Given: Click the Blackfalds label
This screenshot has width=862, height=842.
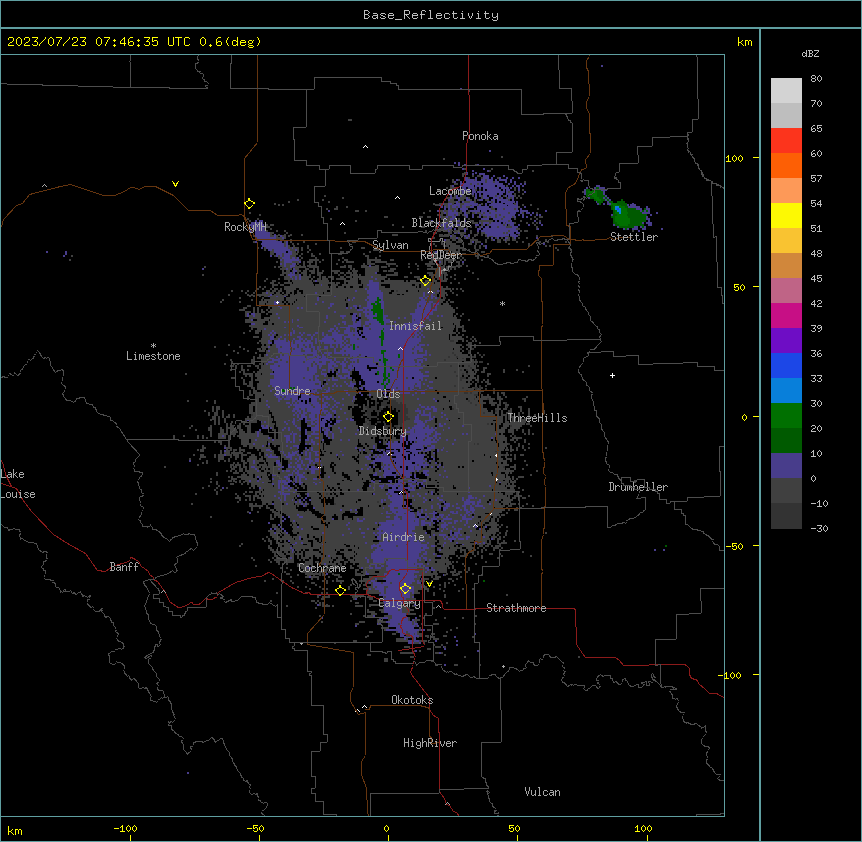Looking at the screenshot, I should click(441, 223).
